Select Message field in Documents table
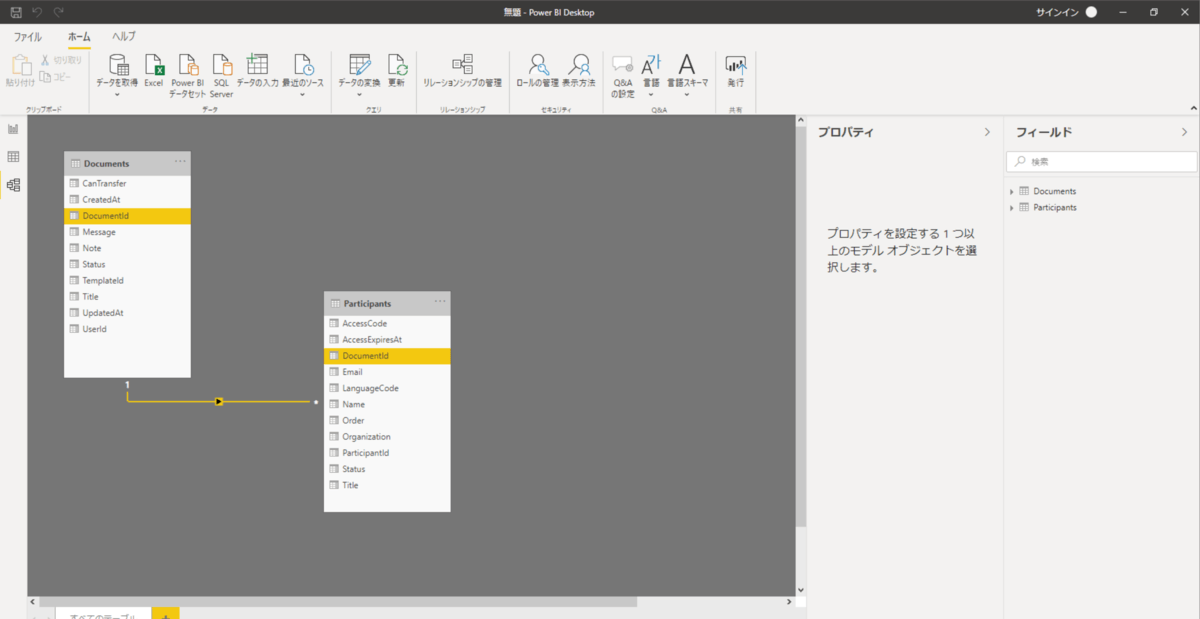The width and height of the screenshot is (1200, 619). click(x=127, y=232)
